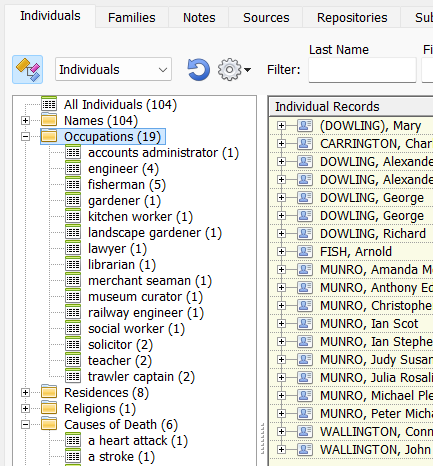Select merchant seaman (1)
This screenshot has height=466, width=433.
point(150,281)
